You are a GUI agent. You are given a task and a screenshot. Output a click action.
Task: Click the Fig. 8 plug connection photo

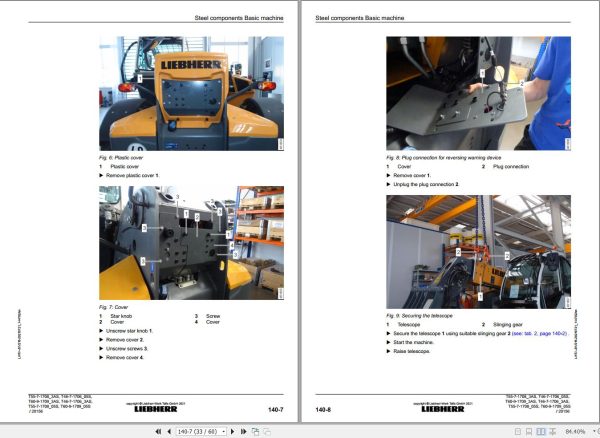pos(478,93)
